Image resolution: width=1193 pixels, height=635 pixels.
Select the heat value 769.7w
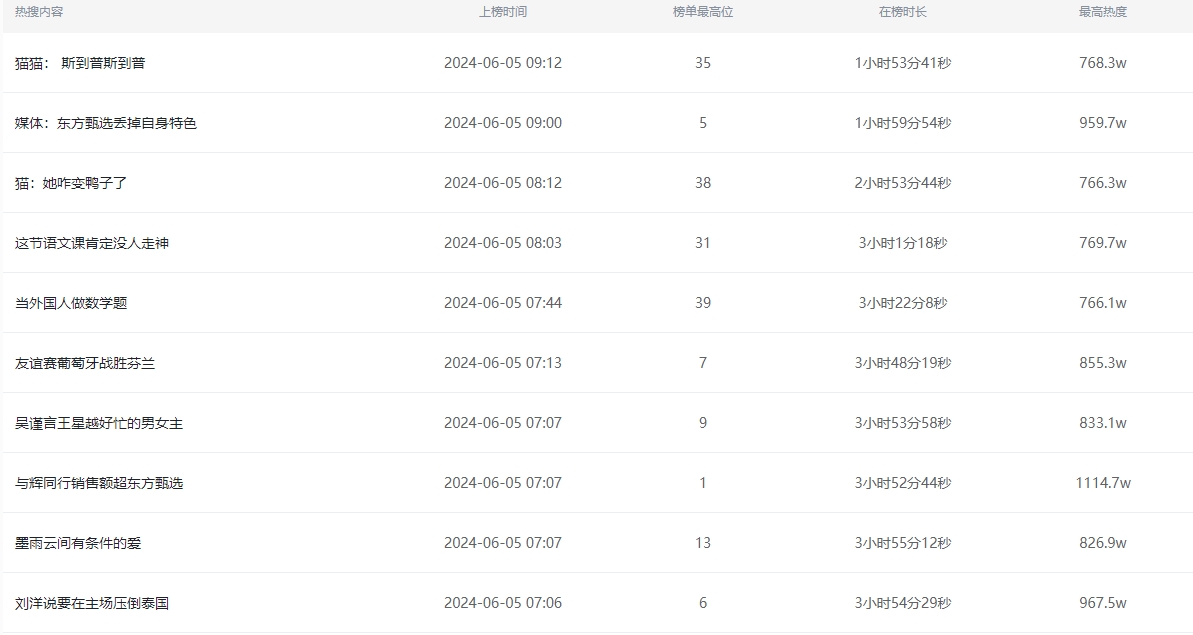[1103, 243]
